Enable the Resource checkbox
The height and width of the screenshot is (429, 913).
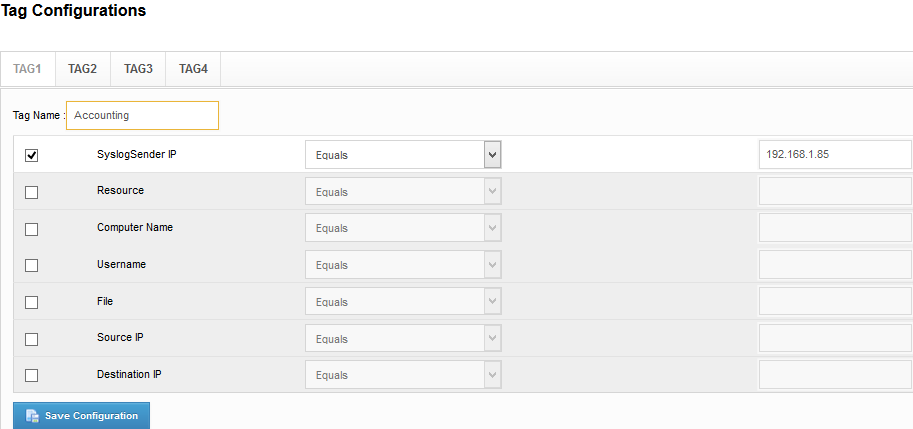coord(31,192)
